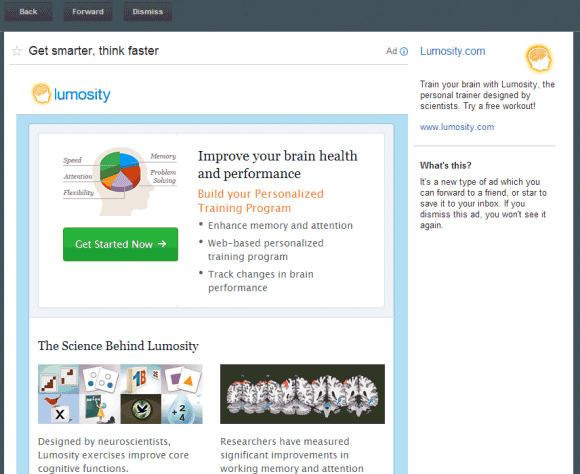Click the 'lumosity' blue wordmark text

pyautogui.click(x=82, y=95)
